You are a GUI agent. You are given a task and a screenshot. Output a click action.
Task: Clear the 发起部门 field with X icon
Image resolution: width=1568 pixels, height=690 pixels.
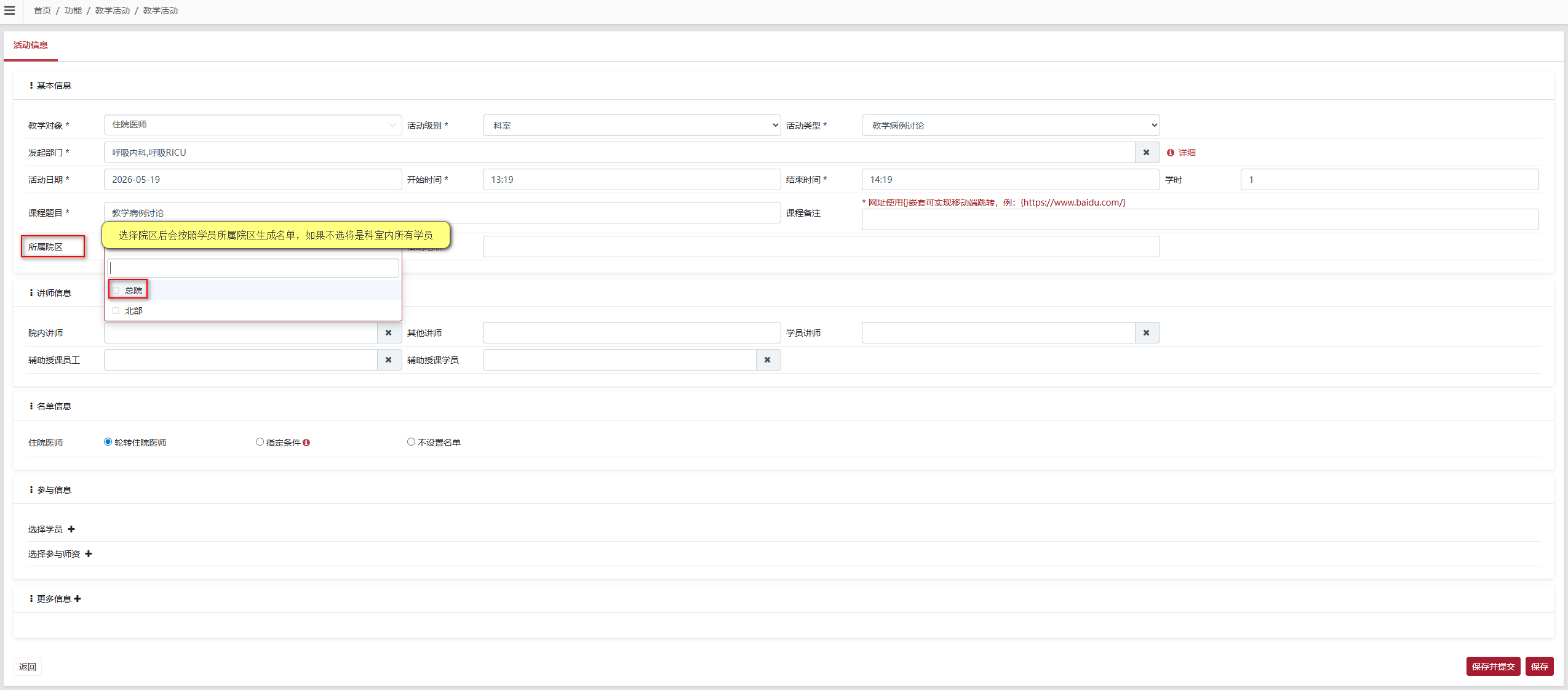coord(1147,153)
